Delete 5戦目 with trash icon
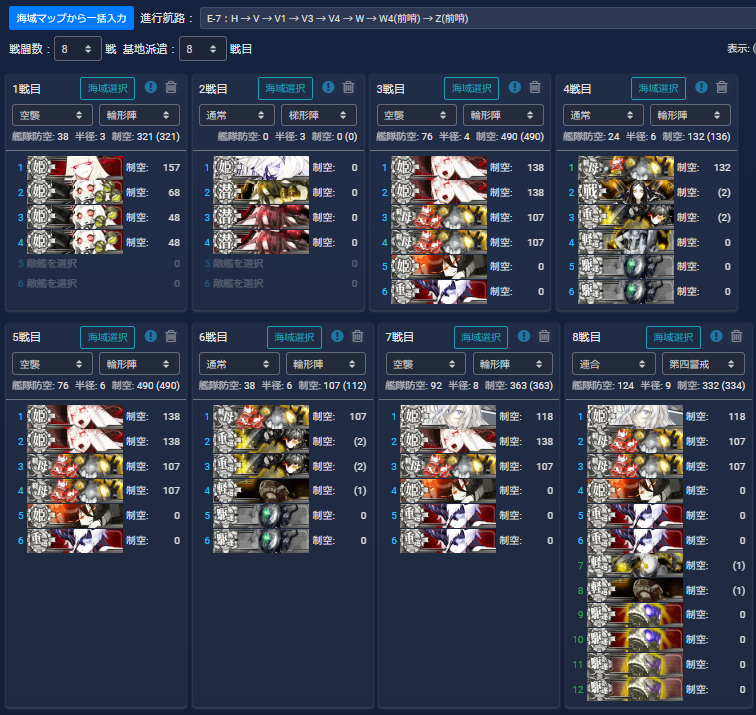 click(171, 336)
